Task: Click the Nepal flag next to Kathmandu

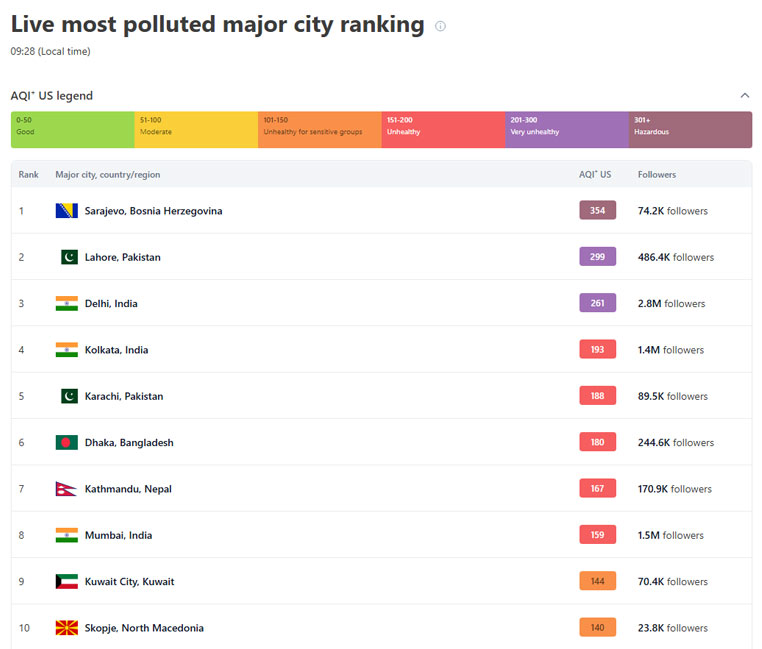Action: point(66,489)
